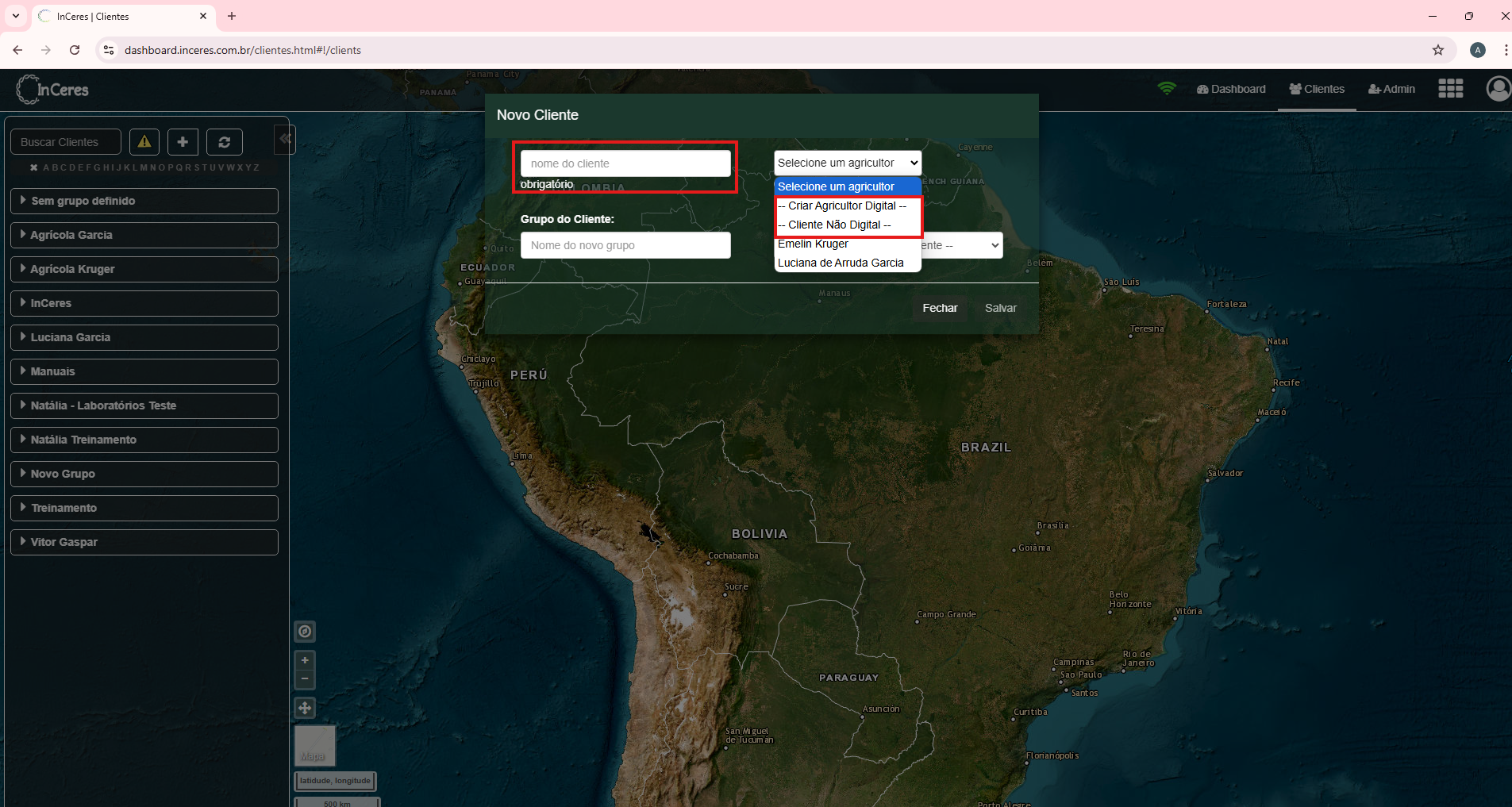Screen dimensions: 1512x807
Task: Expand the Novo Grupo group
Action: click(144, 474)
